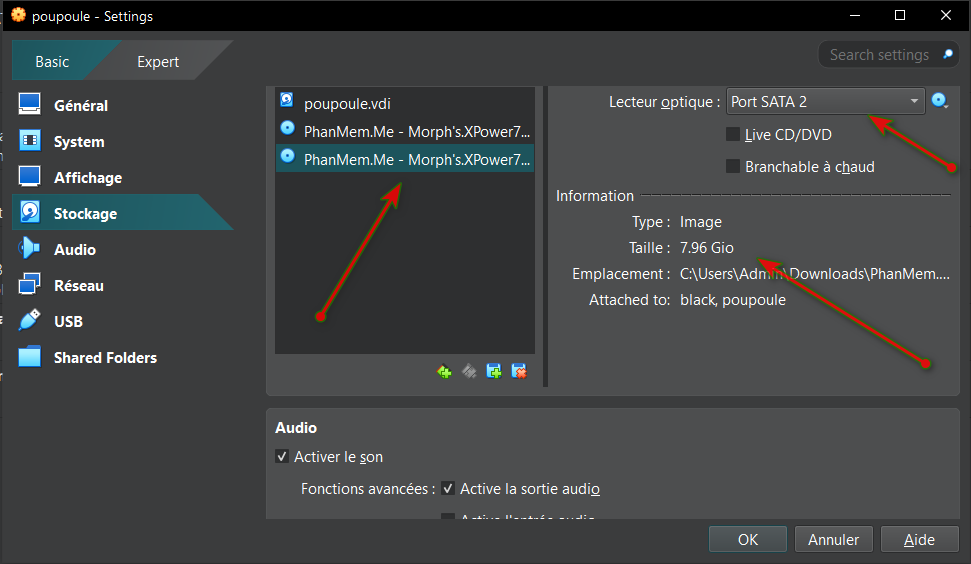Disable Active la sortie audio
Screen dimensions: 971x564
click(448, 489)
